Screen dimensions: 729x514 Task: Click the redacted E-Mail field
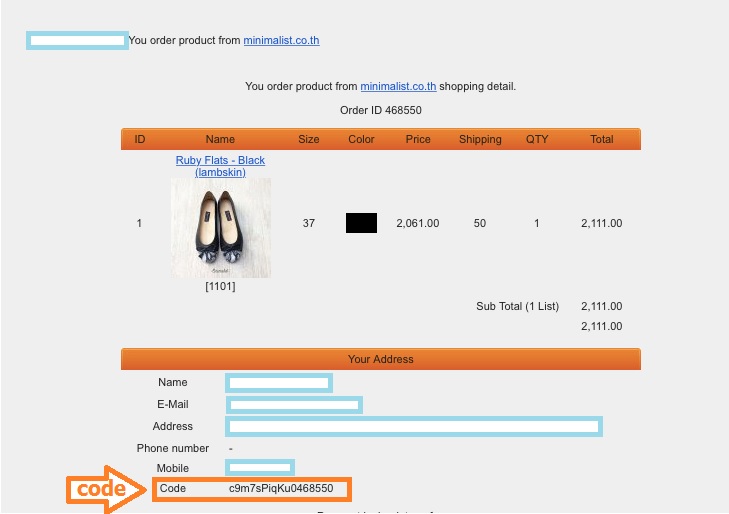[x=294, y=405]
